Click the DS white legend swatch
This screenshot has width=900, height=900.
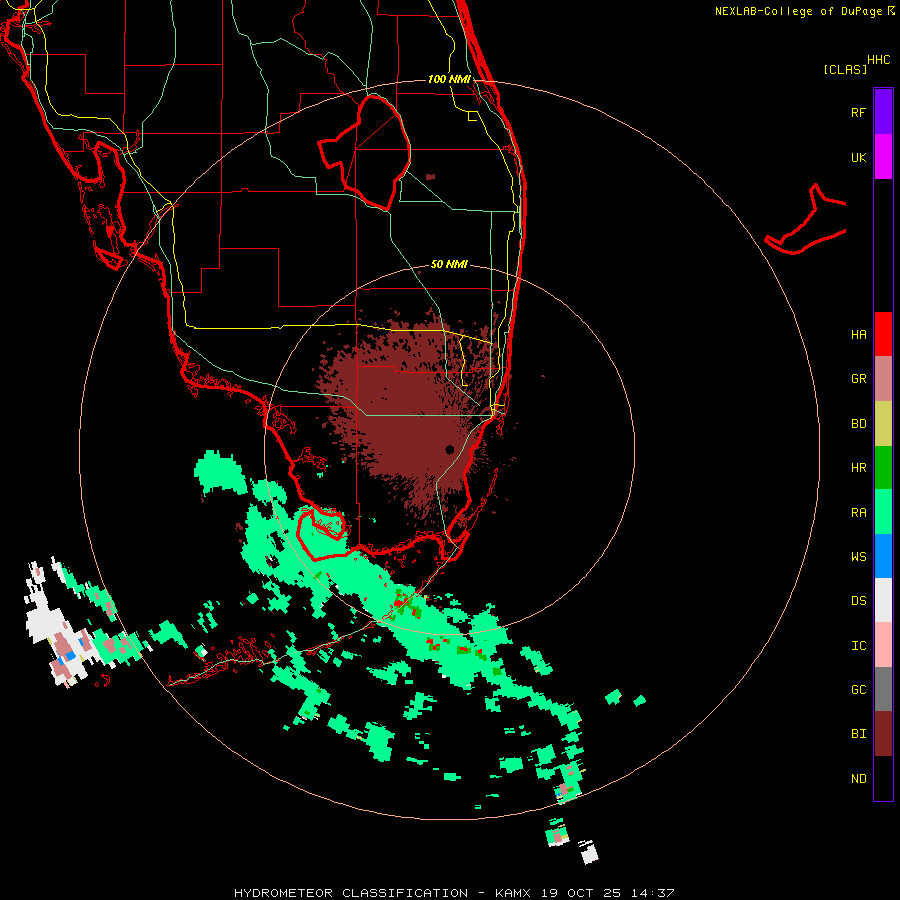883,600
